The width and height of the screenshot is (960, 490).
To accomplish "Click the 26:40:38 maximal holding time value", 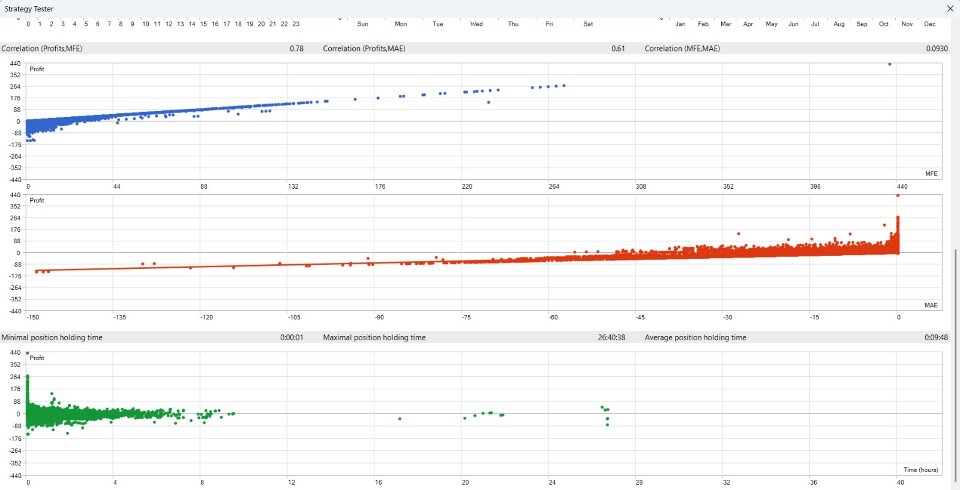I will (611, 337).
